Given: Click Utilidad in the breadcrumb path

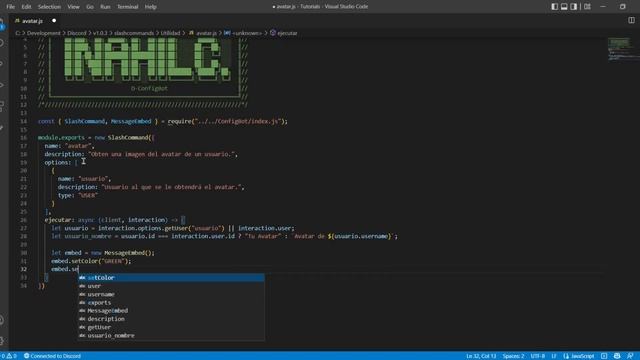Looking at the screenshot, I should pyautogui.click(x=170, y=33).
